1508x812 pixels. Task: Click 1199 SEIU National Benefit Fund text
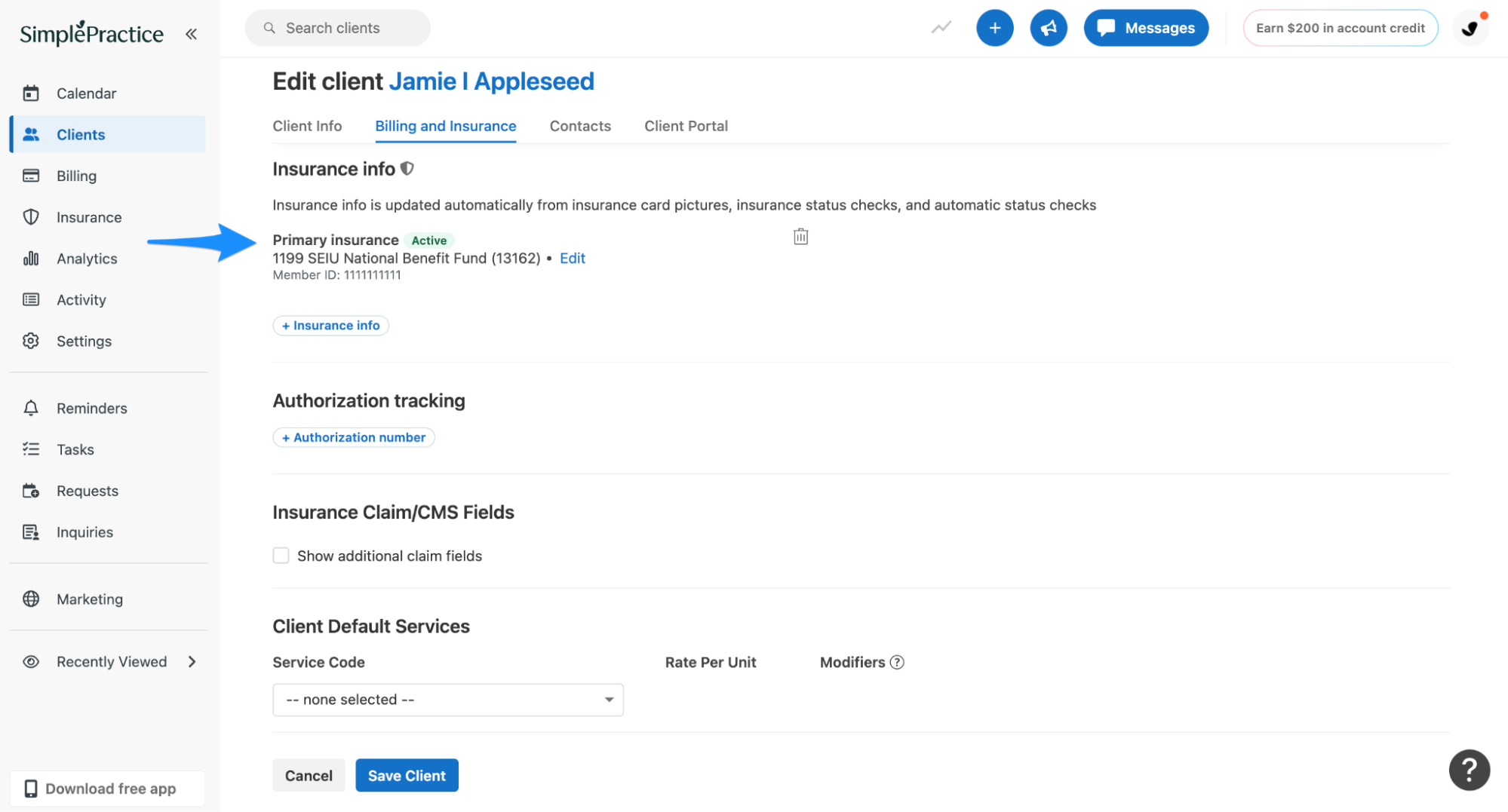(407, 259)
